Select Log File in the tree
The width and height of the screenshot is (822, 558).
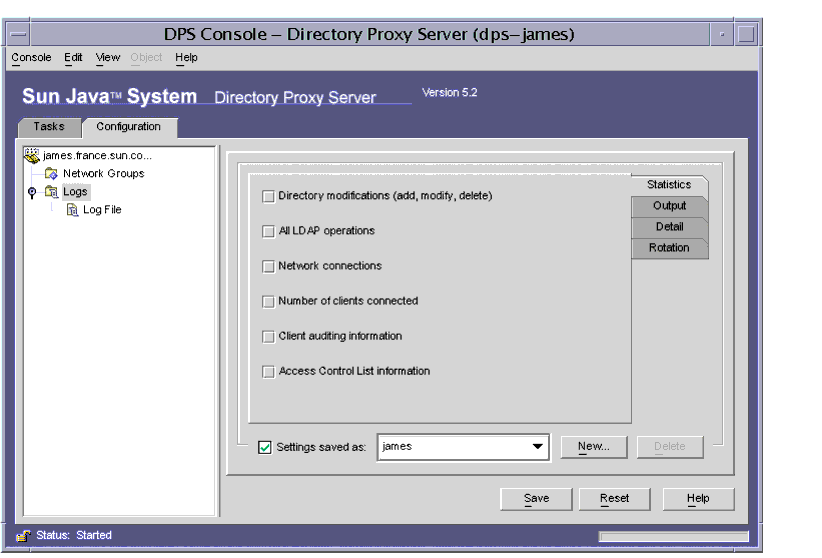pos(102,210)
